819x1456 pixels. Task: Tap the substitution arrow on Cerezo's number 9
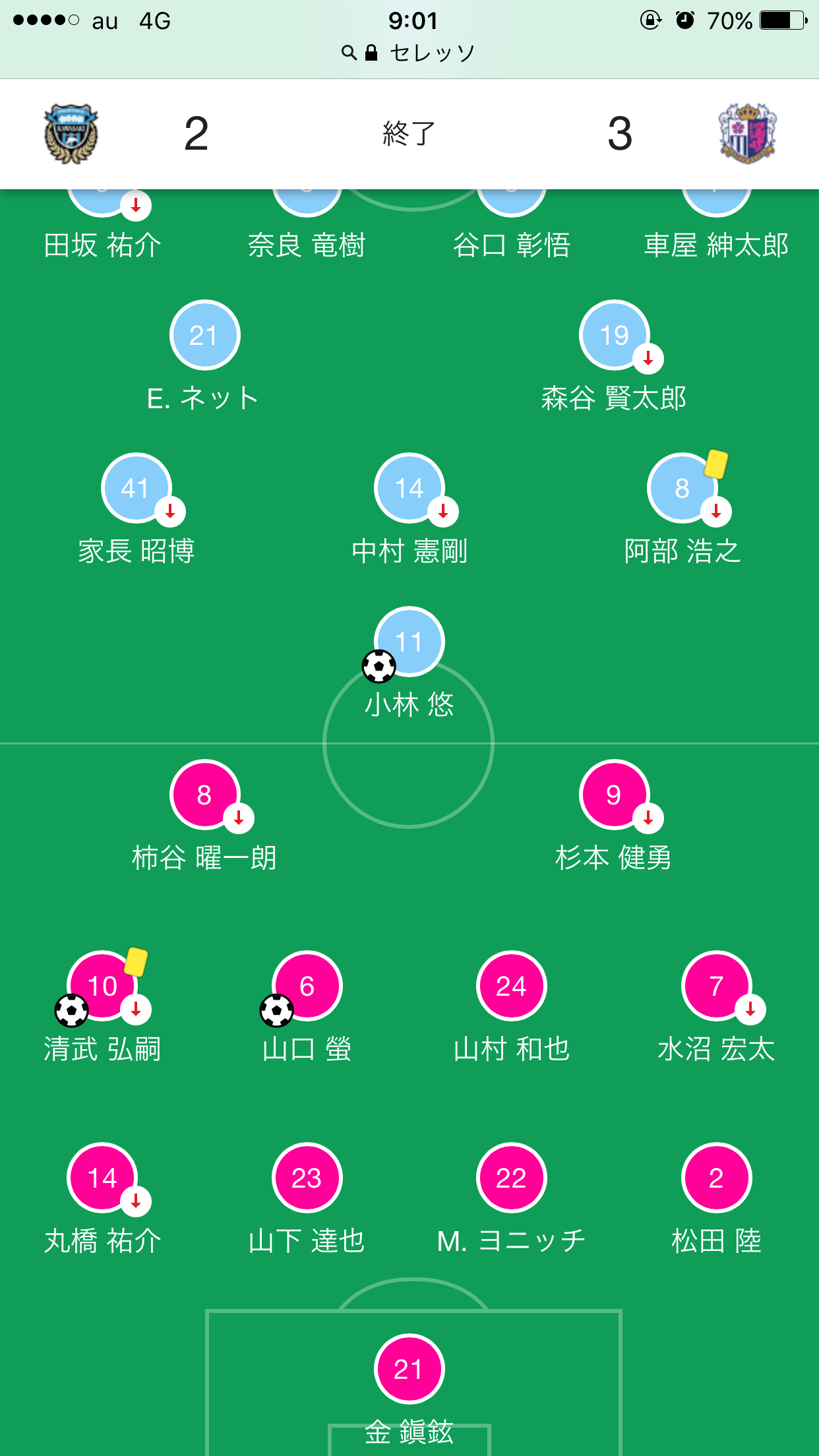[648, 818]
